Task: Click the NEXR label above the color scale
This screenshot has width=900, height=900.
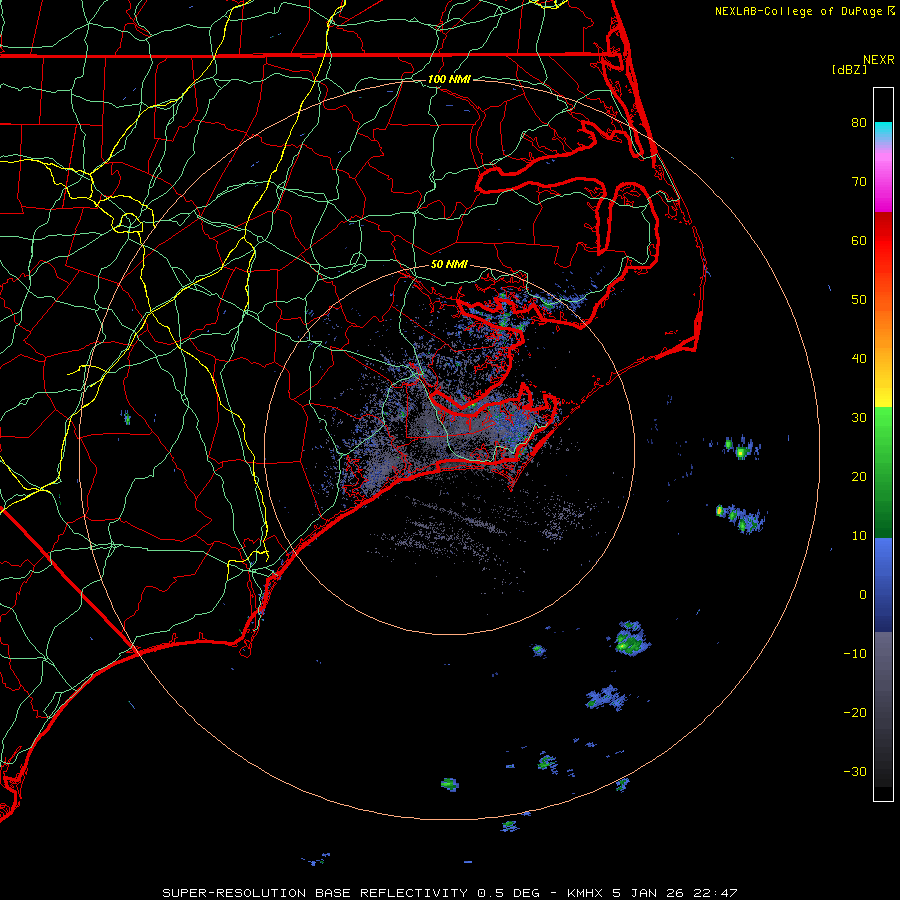Action: [879, 60]
